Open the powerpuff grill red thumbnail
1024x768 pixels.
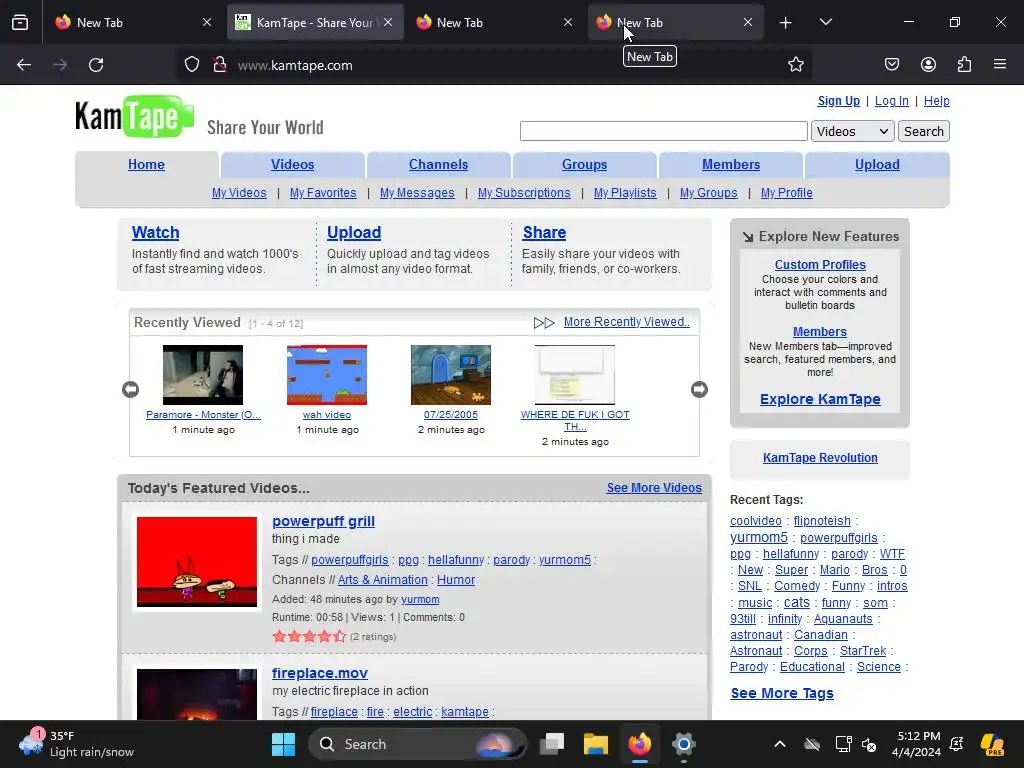197,562
